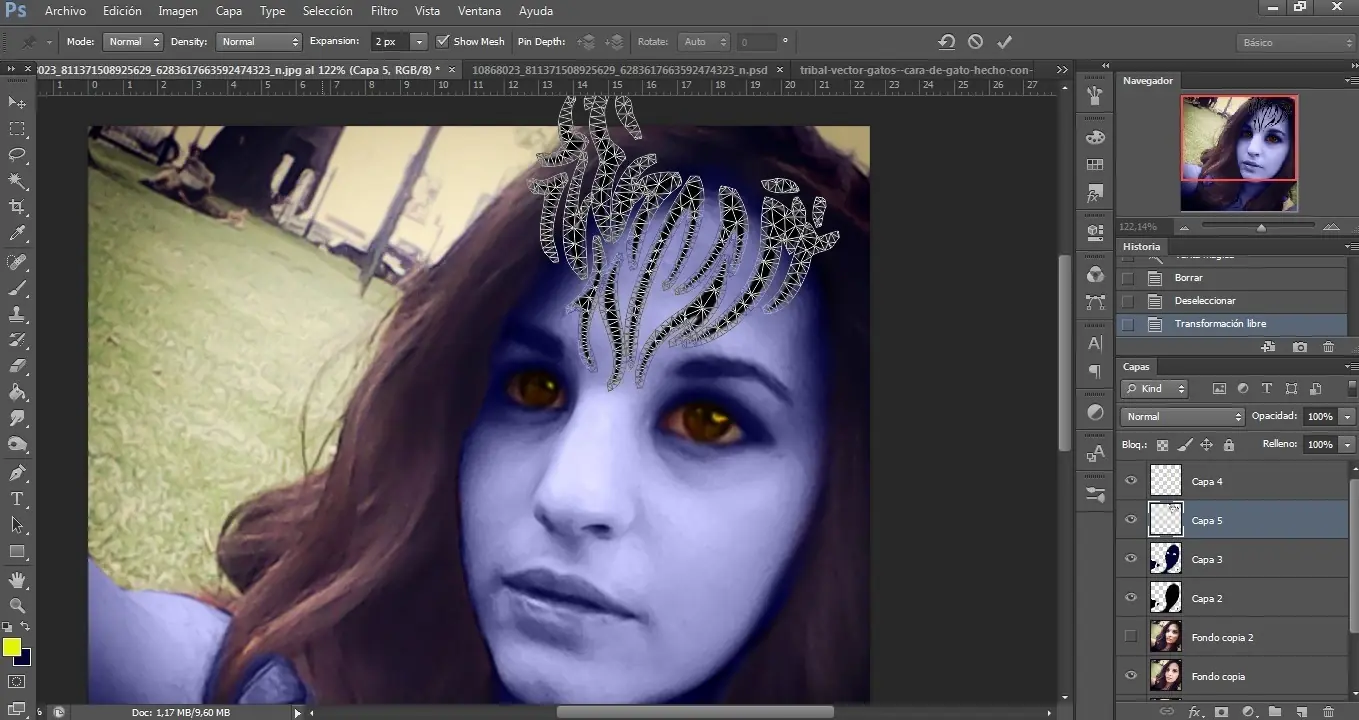Open the Ventana menu
This screenshot has width=1359, height=720.
479,11
